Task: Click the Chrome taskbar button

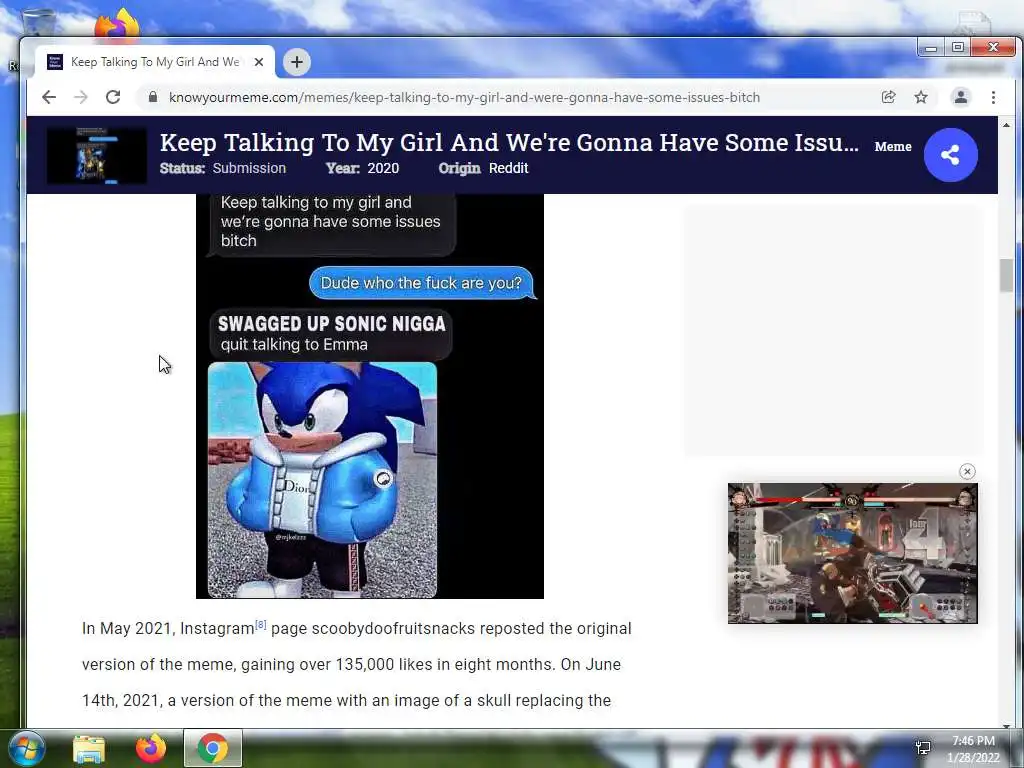Action: (x=213, y=748)
